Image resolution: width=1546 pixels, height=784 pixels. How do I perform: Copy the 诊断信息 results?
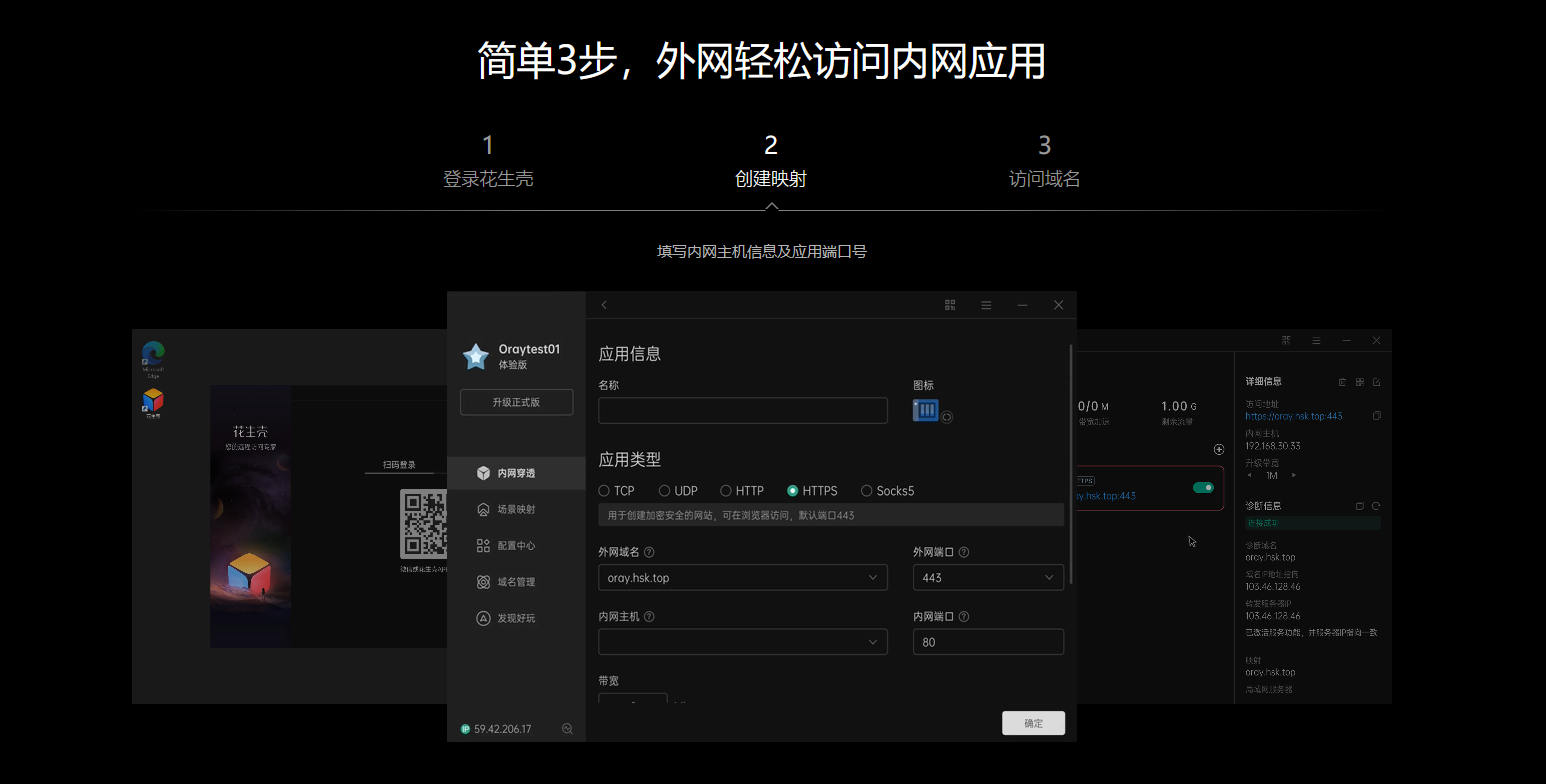(x=1359, y=506)
